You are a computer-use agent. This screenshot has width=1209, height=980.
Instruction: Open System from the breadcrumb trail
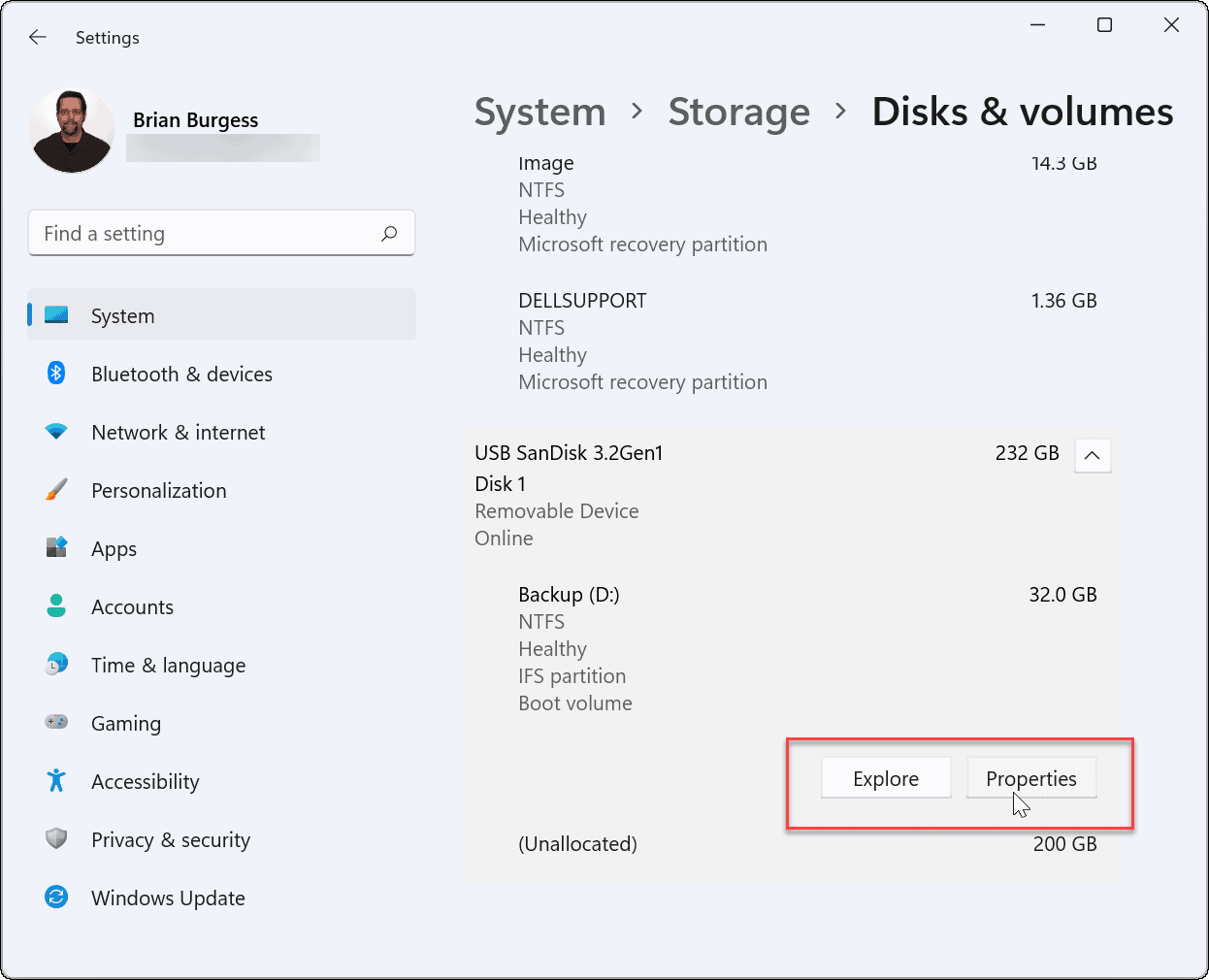(539, 112)
